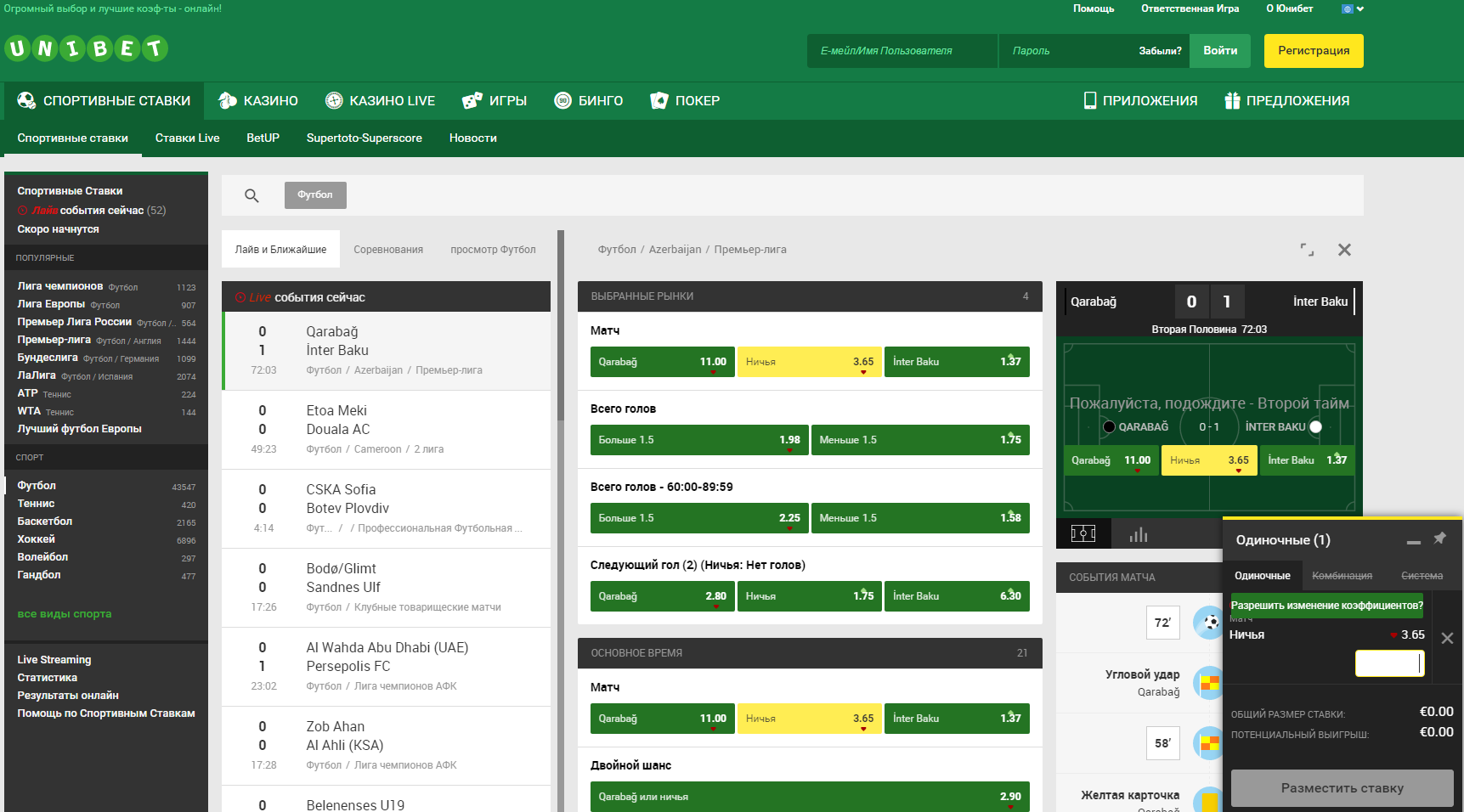Click the dice icon beside Игры
Image resolution: width=1464 pixels, height=812 pixels.
(472, 100)
